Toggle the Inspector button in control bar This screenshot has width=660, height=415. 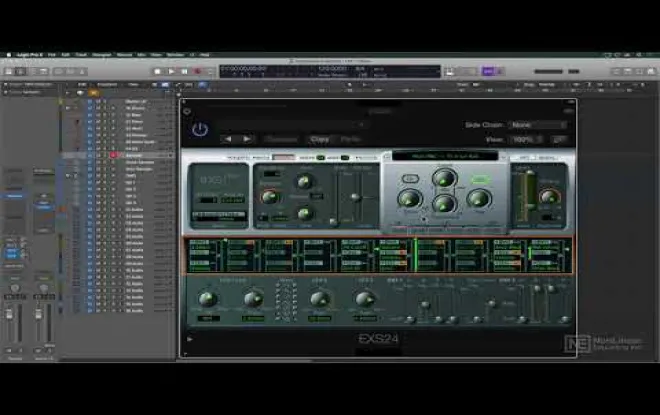(x=20, y=72)
